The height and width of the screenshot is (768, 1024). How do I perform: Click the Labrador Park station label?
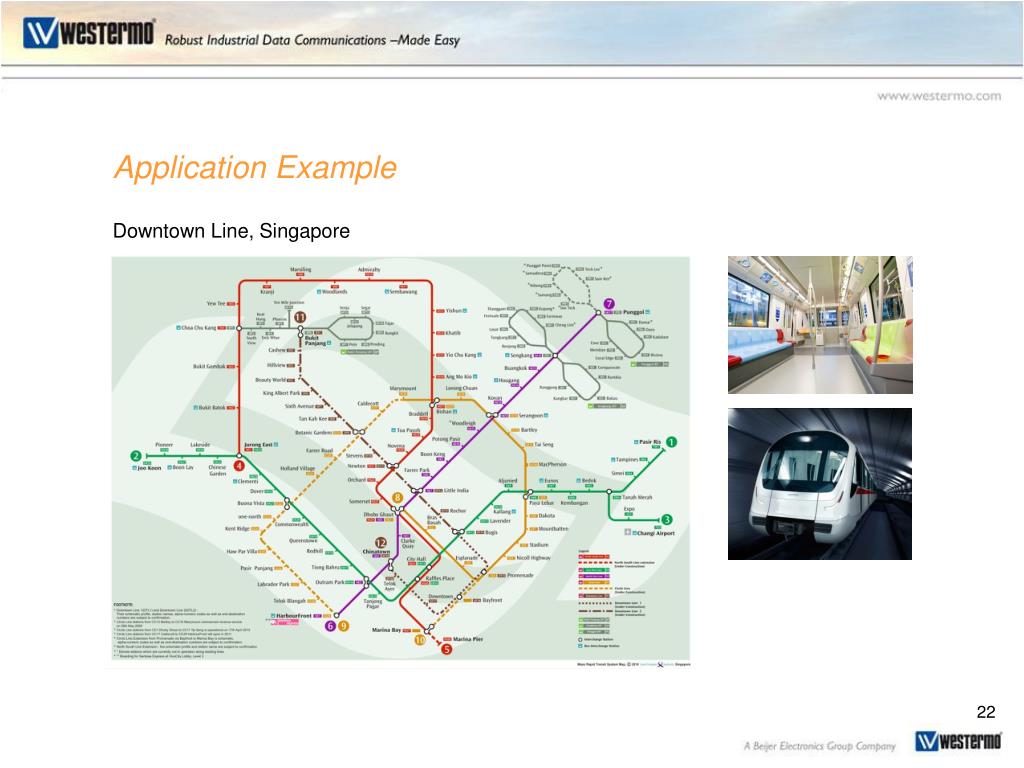pos(273,584)
